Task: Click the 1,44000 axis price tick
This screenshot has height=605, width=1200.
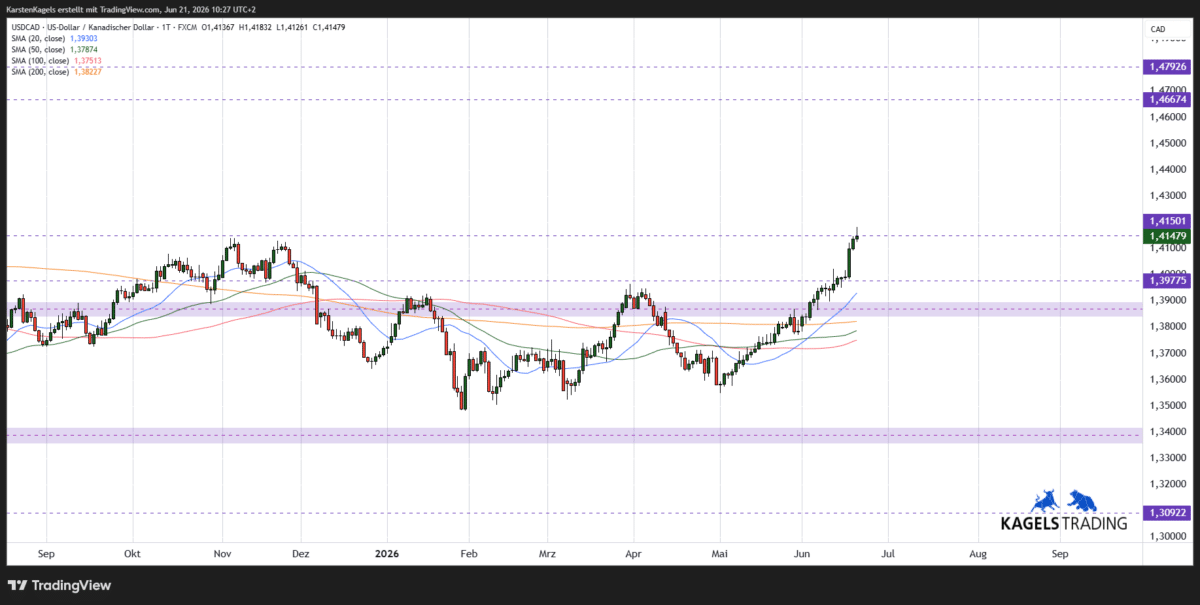Action: pos(1166,169)
